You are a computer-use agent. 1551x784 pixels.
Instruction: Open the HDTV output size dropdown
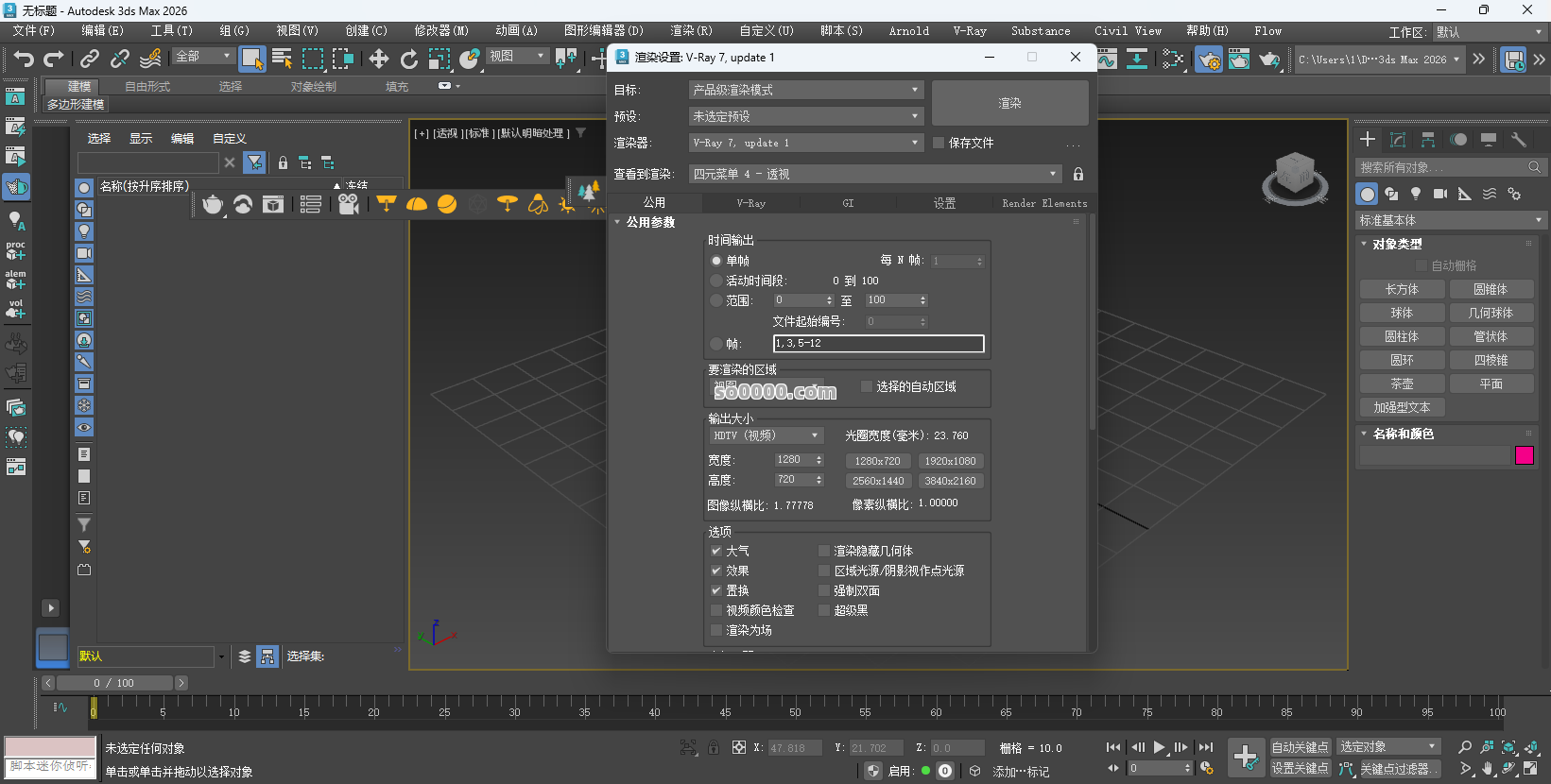(766, 435)
